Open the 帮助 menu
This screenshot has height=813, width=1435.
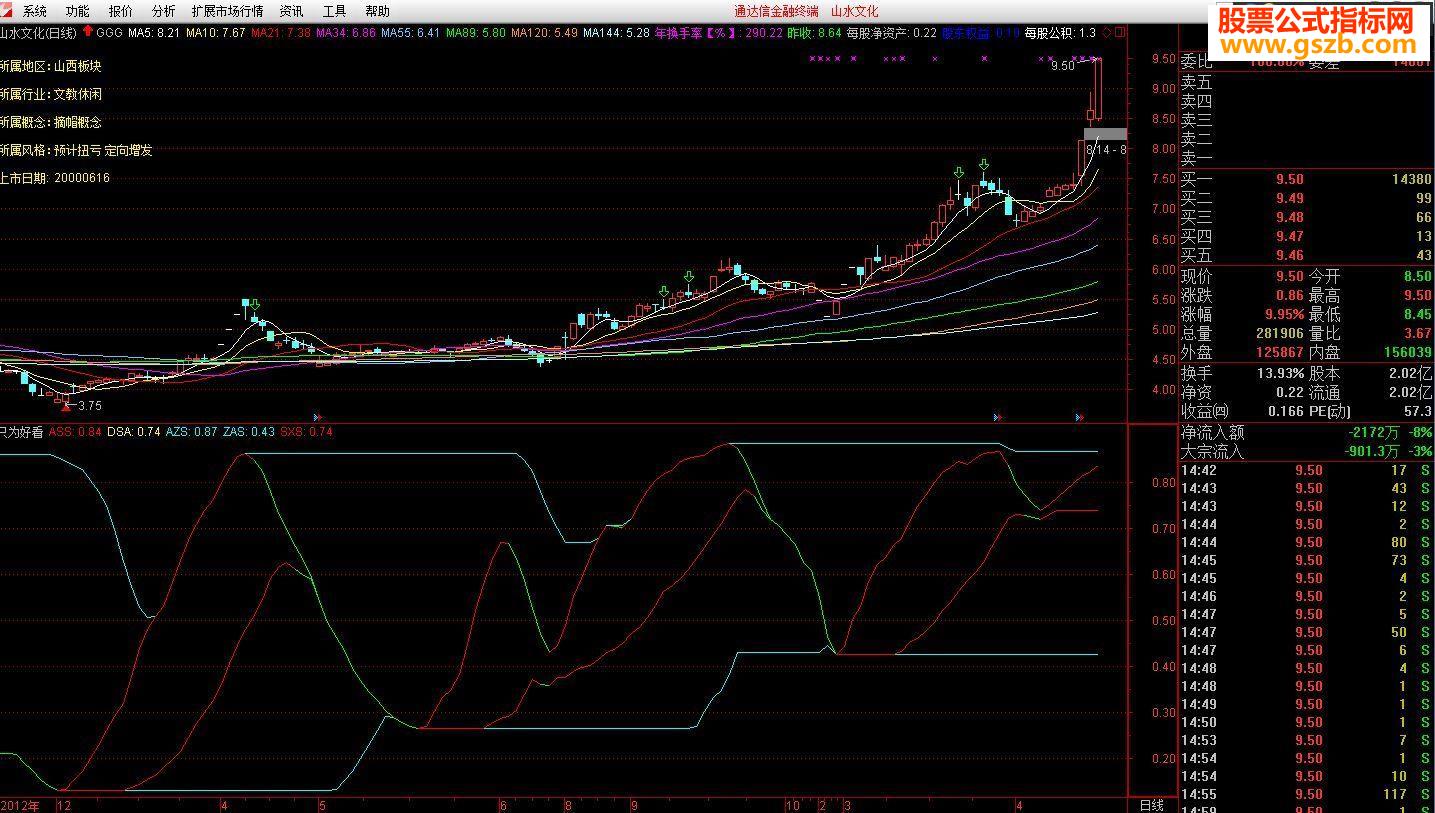coord(377,11)
